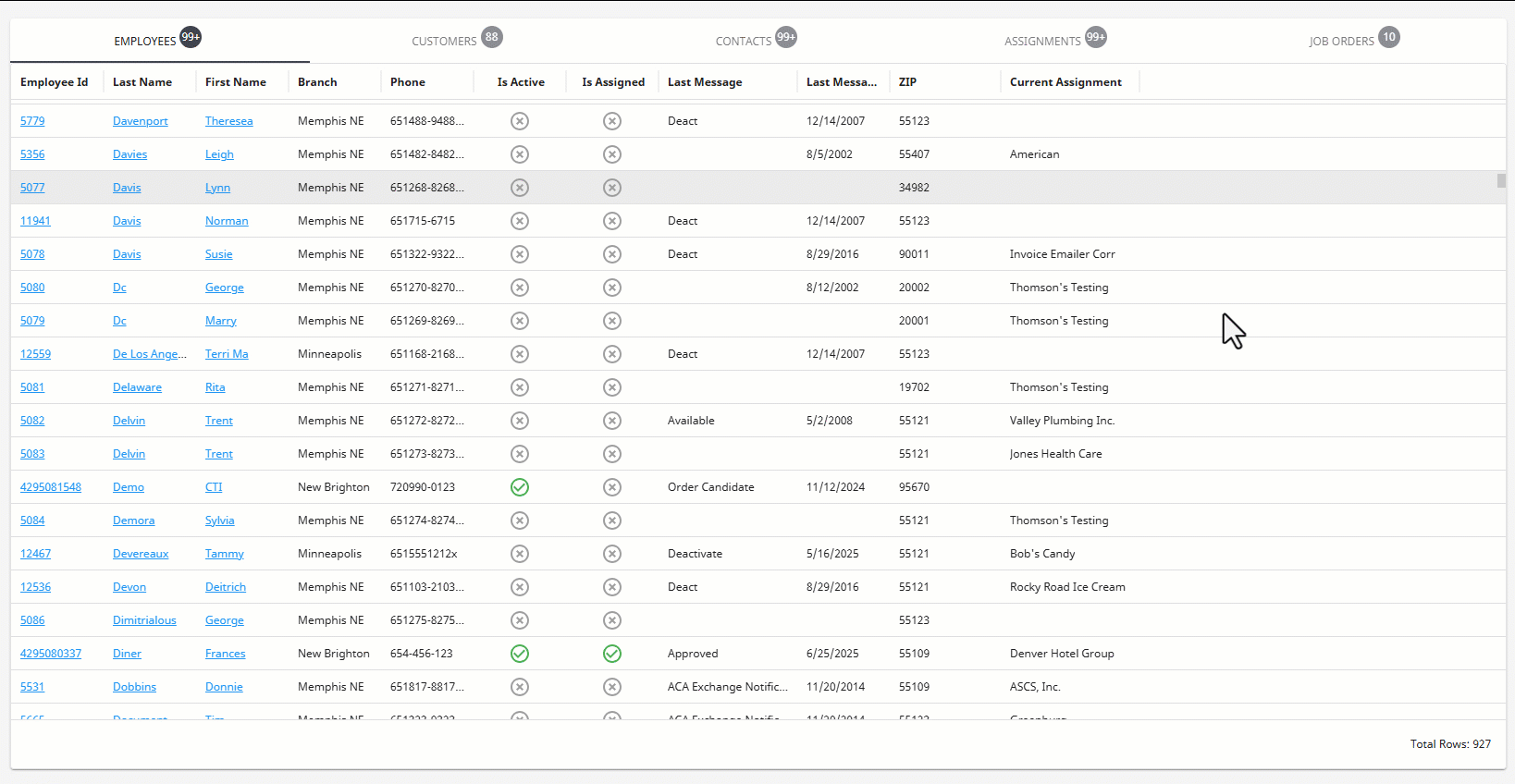This screenshot has height=784, width=1515.
Task: Sort by the Branch column header
Action: pyautogui.click(x=317, y=82)
